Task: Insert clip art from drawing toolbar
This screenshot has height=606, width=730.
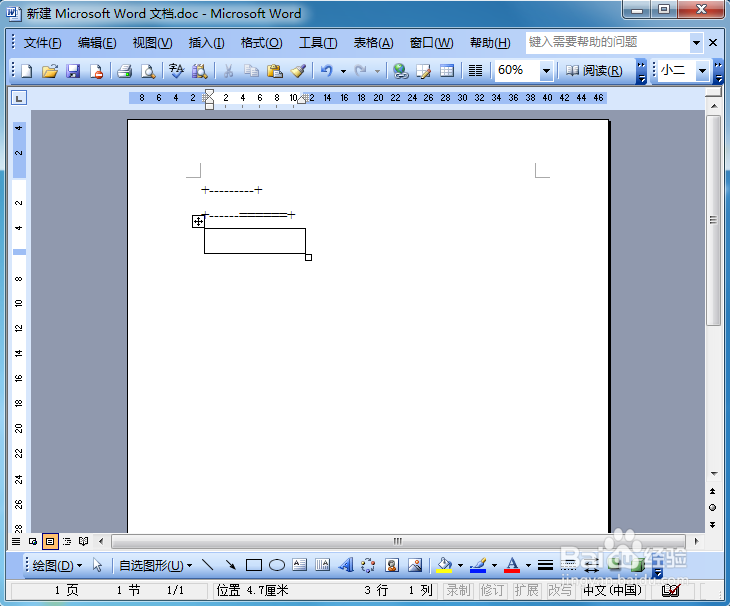Action: (392, 565)
